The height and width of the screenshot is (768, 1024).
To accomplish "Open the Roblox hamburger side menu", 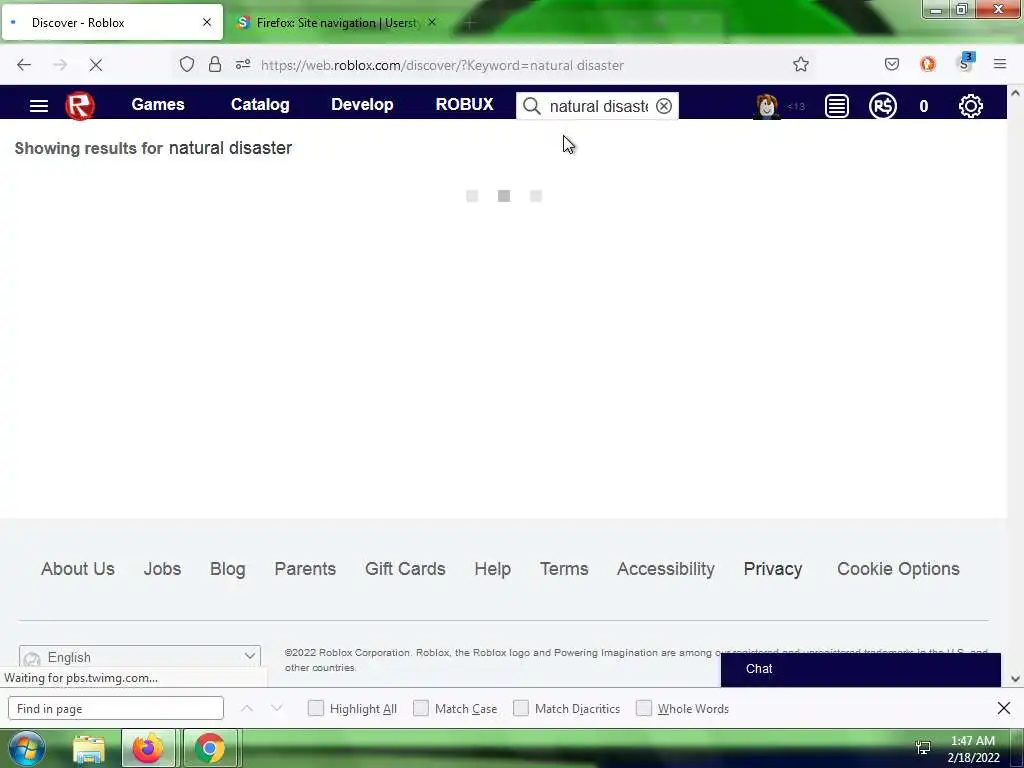I will [x=39, y=106].
